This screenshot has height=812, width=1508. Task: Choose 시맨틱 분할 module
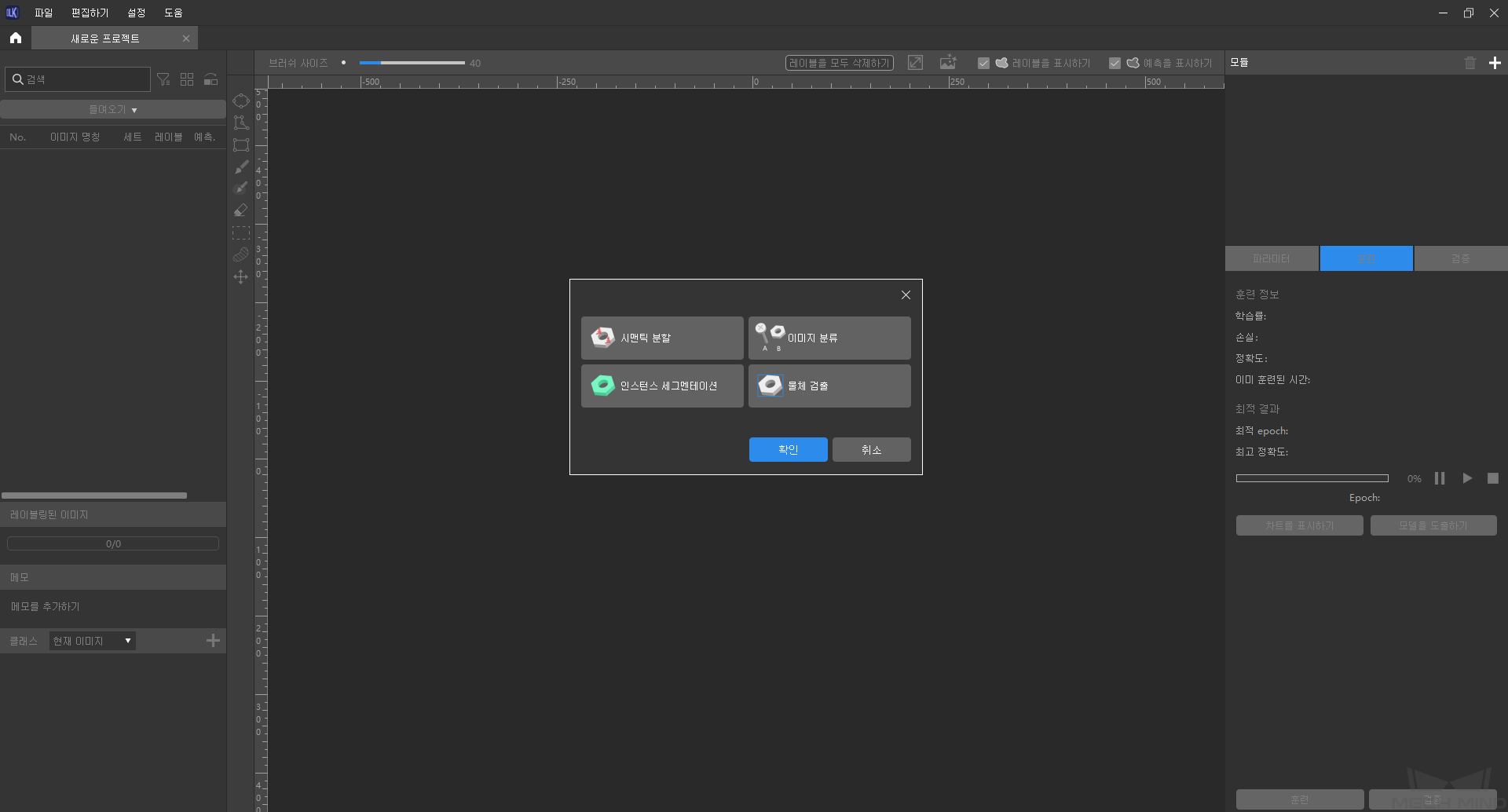coord(662,338)
